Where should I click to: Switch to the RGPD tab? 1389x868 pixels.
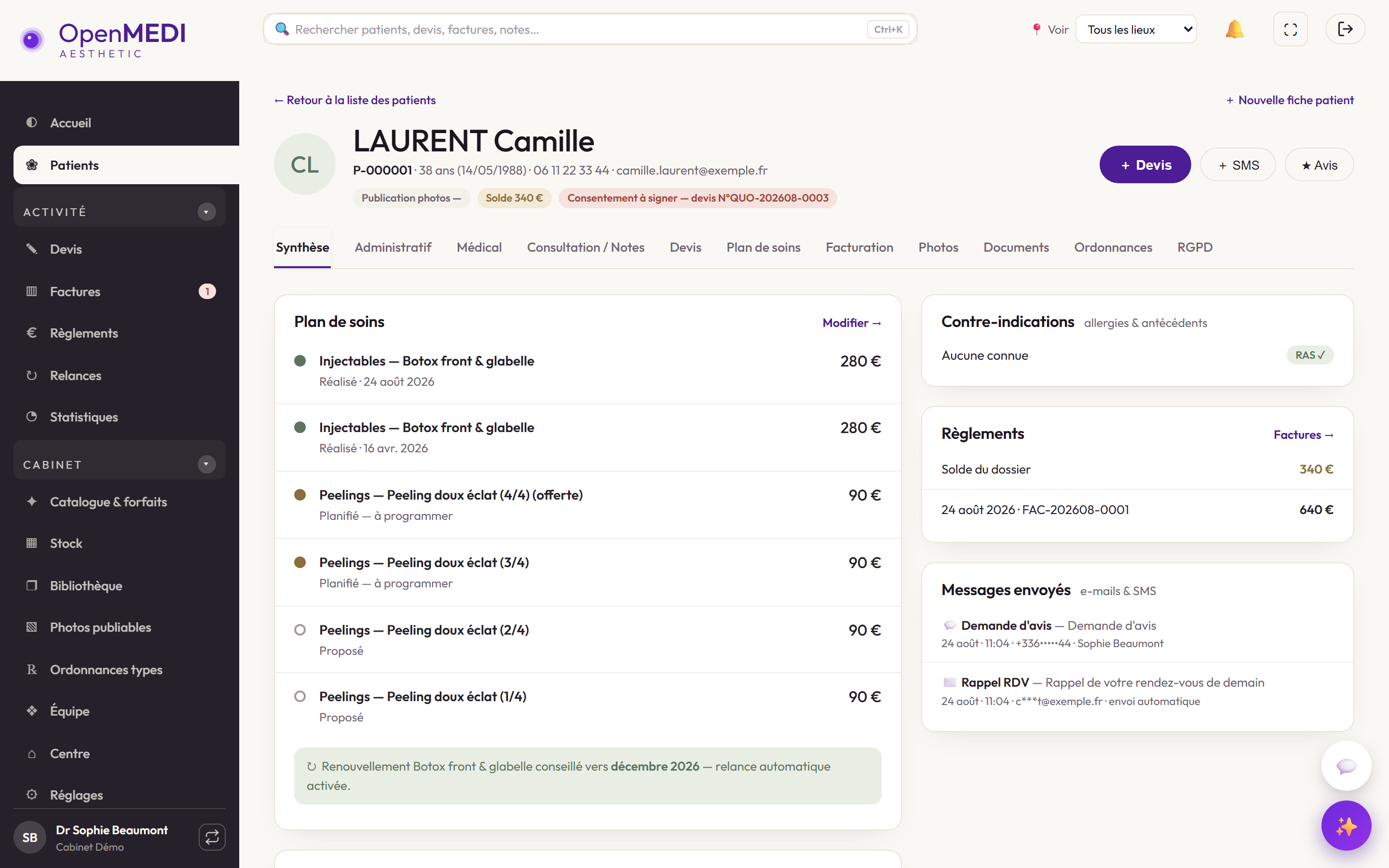click(x=1195, y=247)
